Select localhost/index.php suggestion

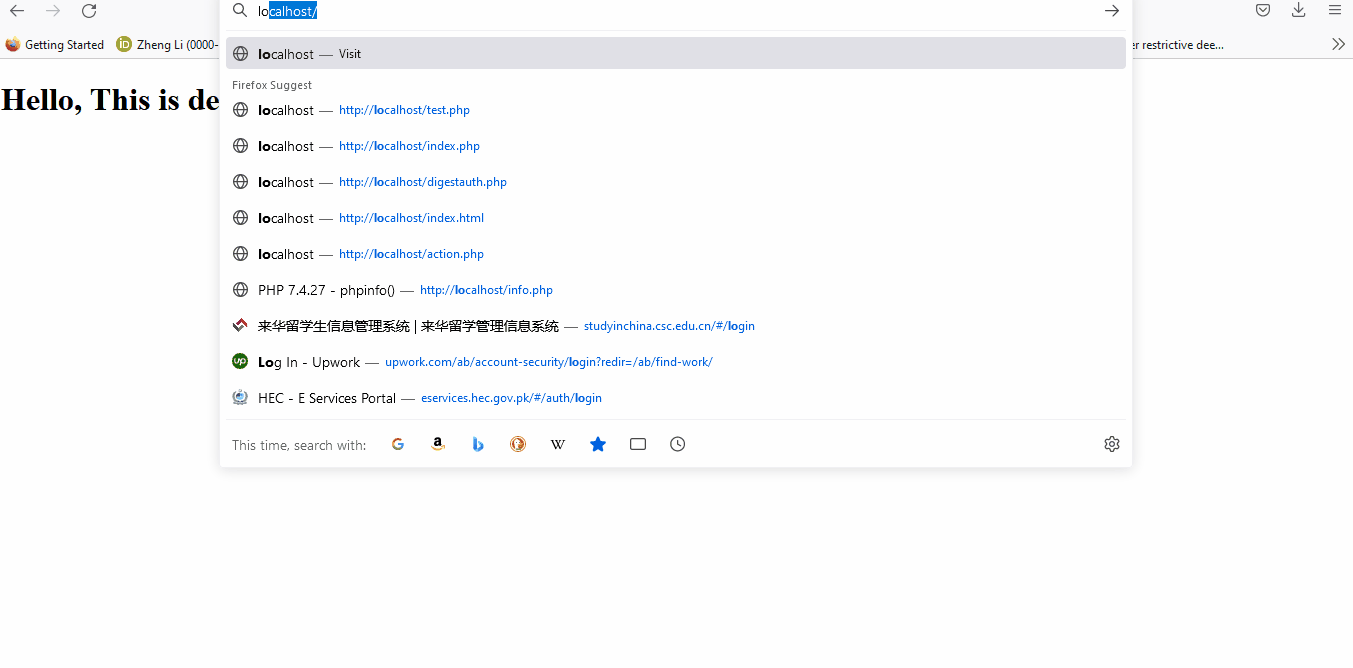coord(676,146)
